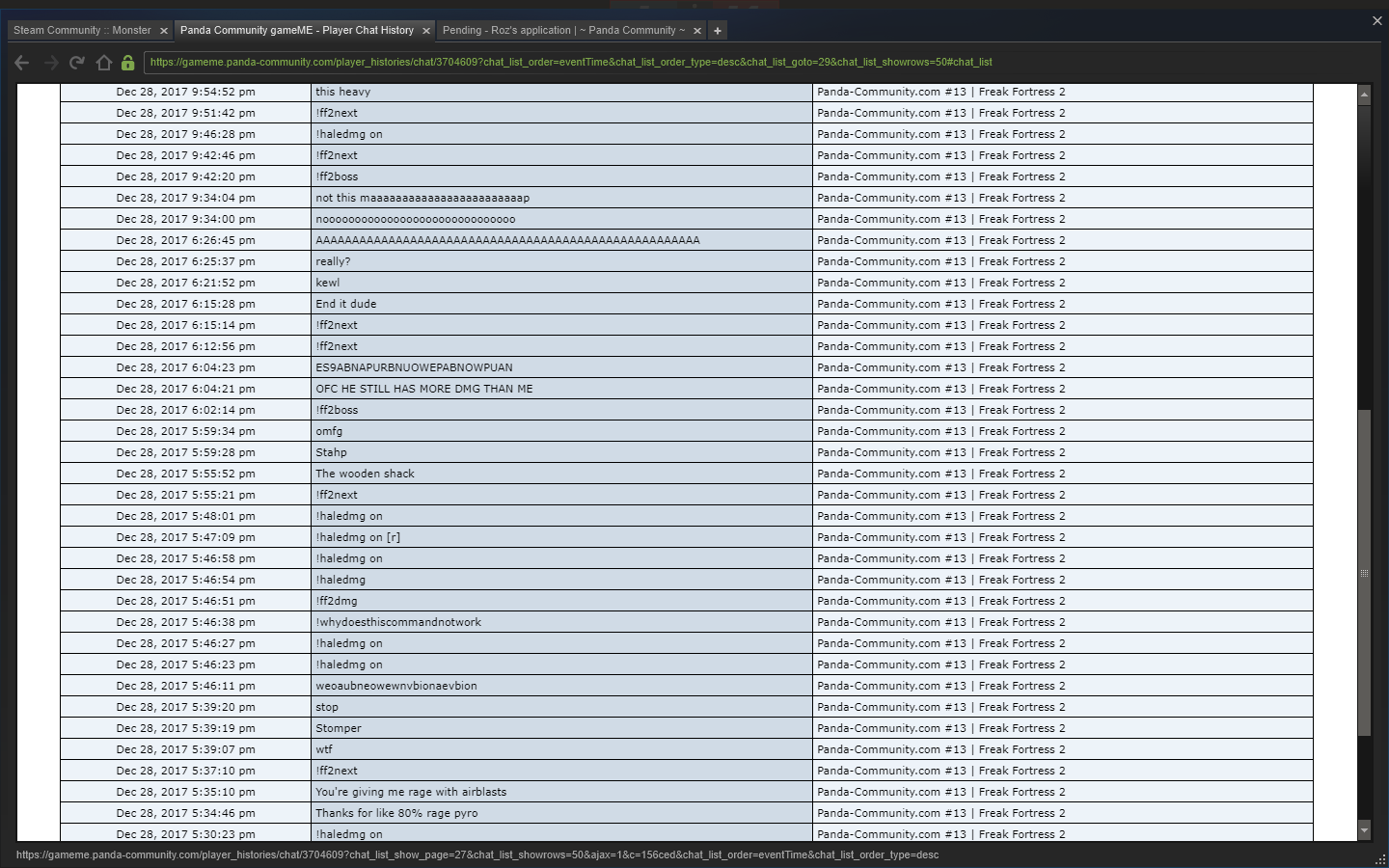Click the vertical scrollbar thumb
Viewport: 1389px width, 868px height.
1364,573
